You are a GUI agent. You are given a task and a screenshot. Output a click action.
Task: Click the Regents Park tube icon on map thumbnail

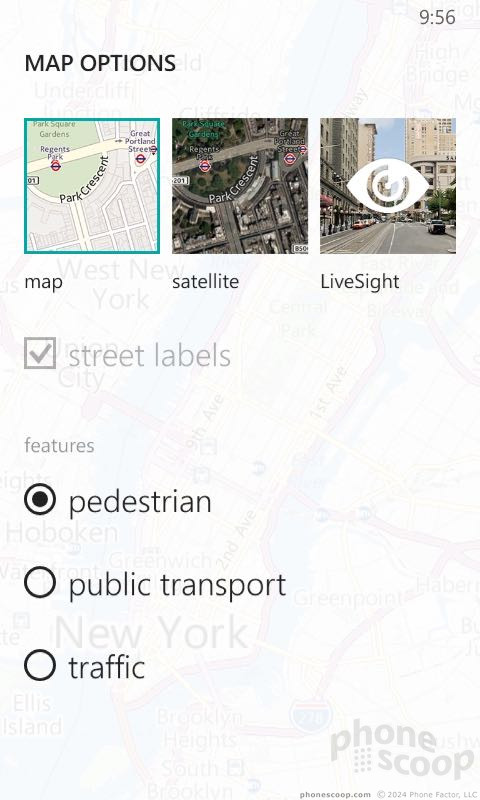56,166
